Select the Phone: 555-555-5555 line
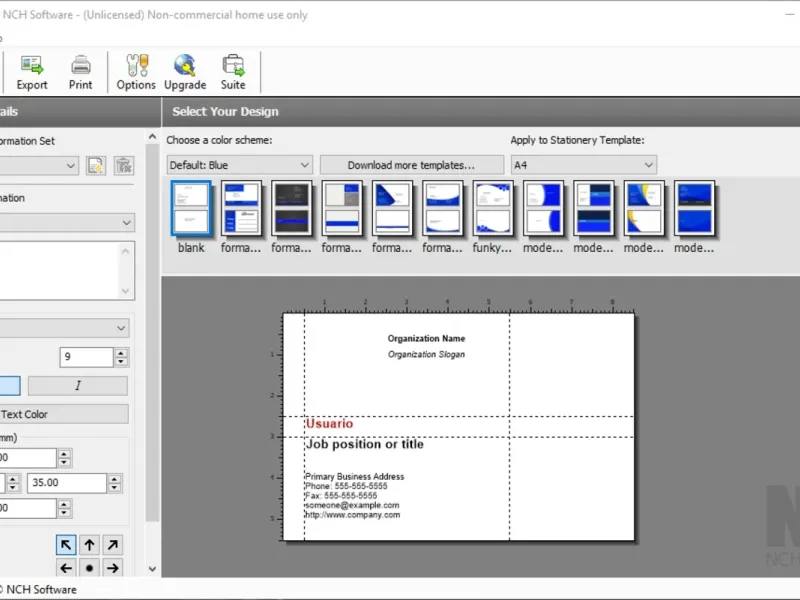This screenshot has width=800, height=600. click(x=346, y=486)
